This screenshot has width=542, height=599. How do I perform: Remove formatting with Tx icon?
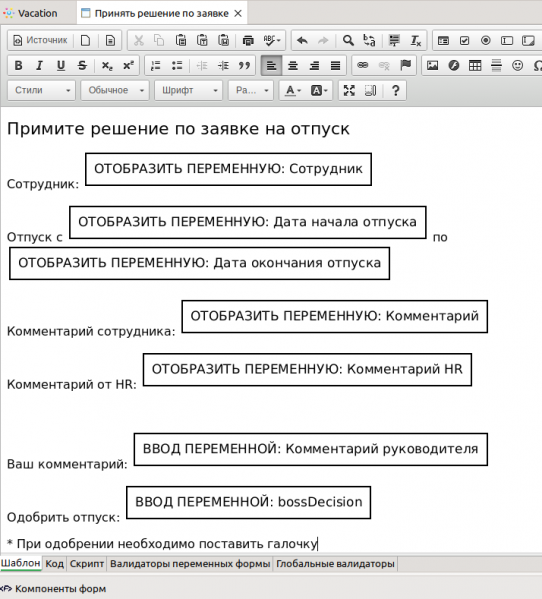coord(416,40)
